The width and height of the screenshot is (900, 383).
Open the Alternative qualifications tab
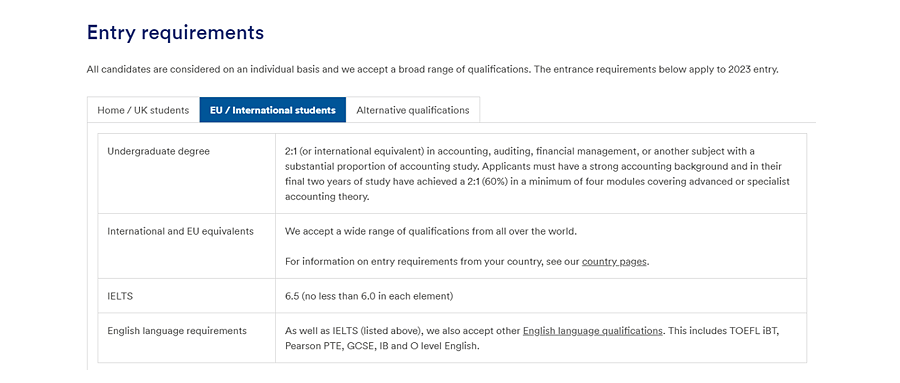(x=413, y=110)
